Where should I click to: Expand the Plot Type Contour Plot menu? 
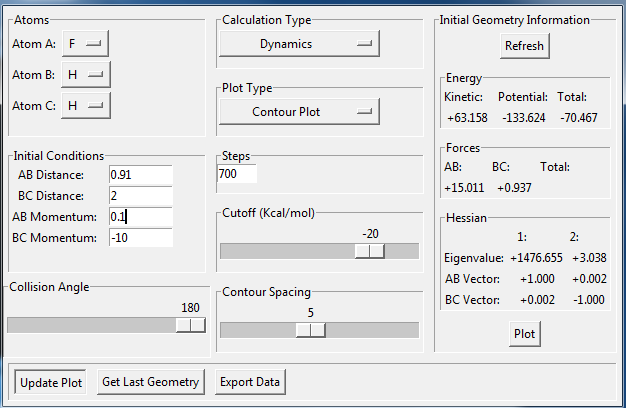point(299,111)
